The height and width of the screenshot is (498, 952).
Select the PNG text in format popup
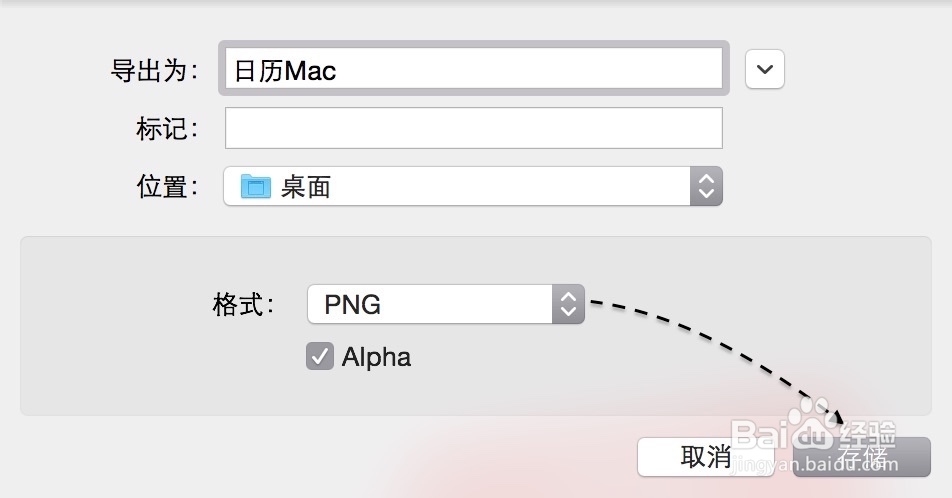click(x=352, y=305)
